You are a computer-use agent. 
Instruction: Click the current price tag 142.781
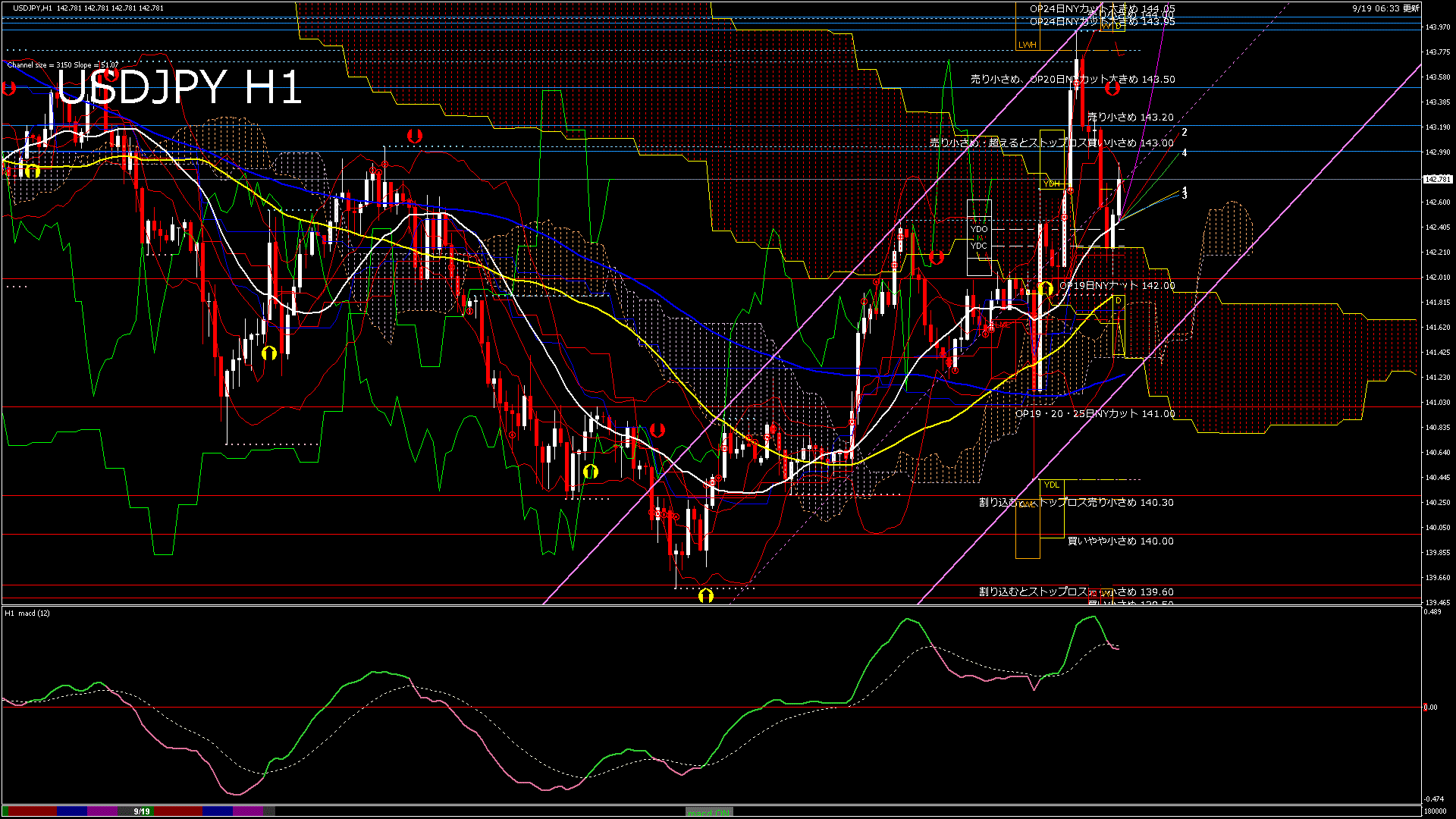coord(1437,180)
